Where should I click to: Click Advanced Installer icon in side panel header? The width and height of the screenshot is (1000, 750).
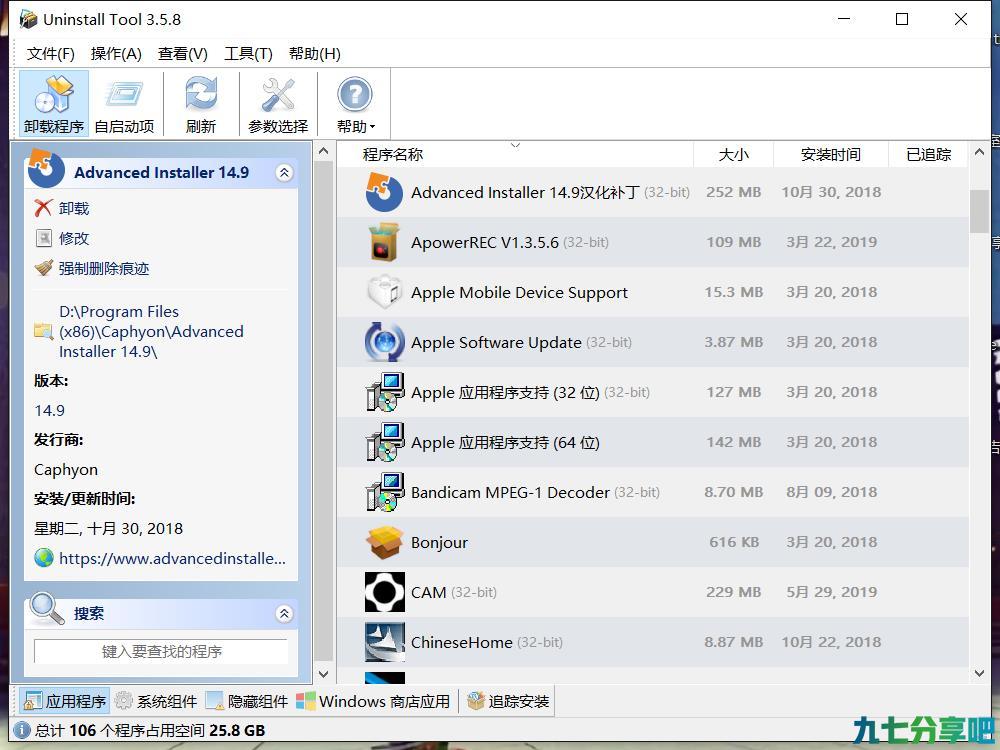[x=46, y=168]
